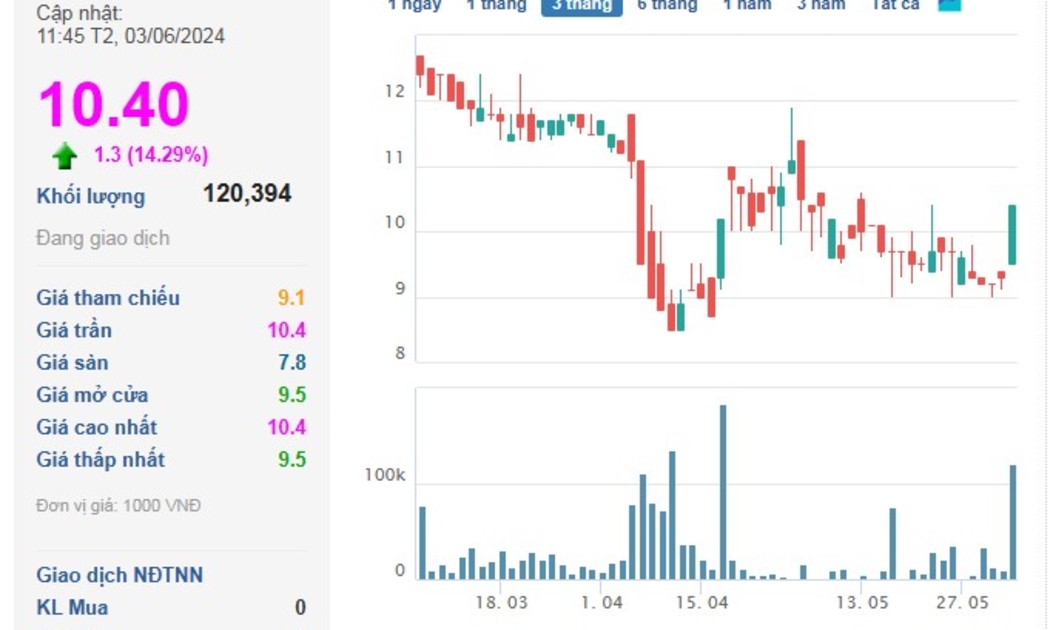Click the latest volume bar at right end
Viewport: 1050px width, 630px height.
pyautogui.click(x=1012, y=522)
